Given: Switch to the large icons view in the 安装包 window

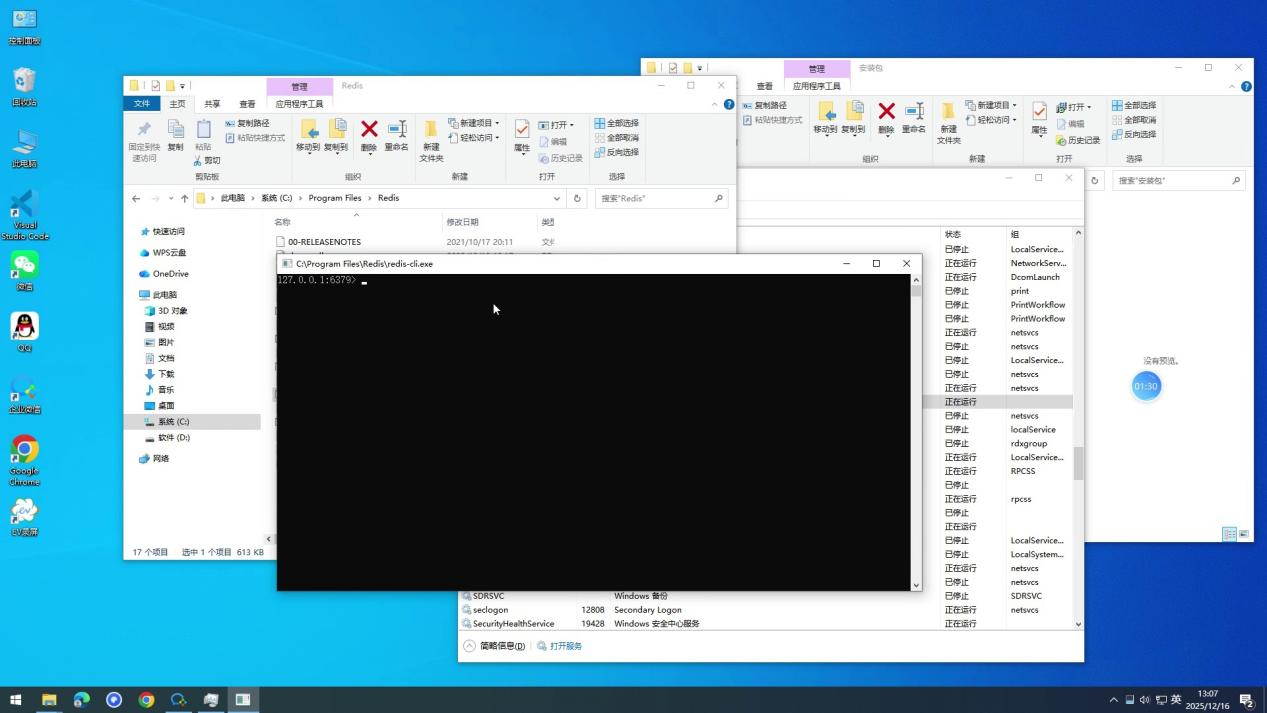Looking at the screenshot, I should tap(1244, 534).
